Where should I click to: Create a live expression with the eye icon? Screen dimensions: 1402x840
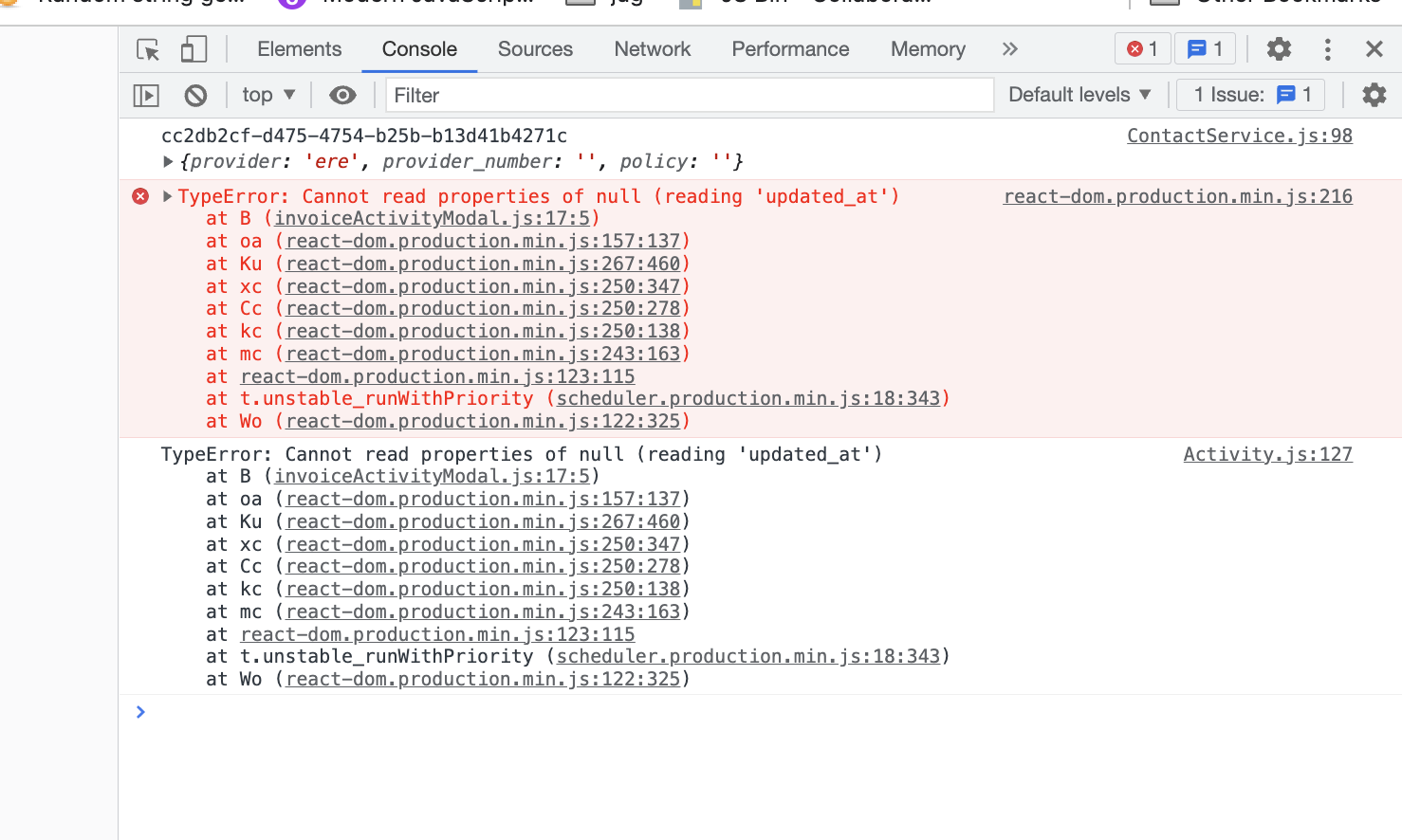342,95
